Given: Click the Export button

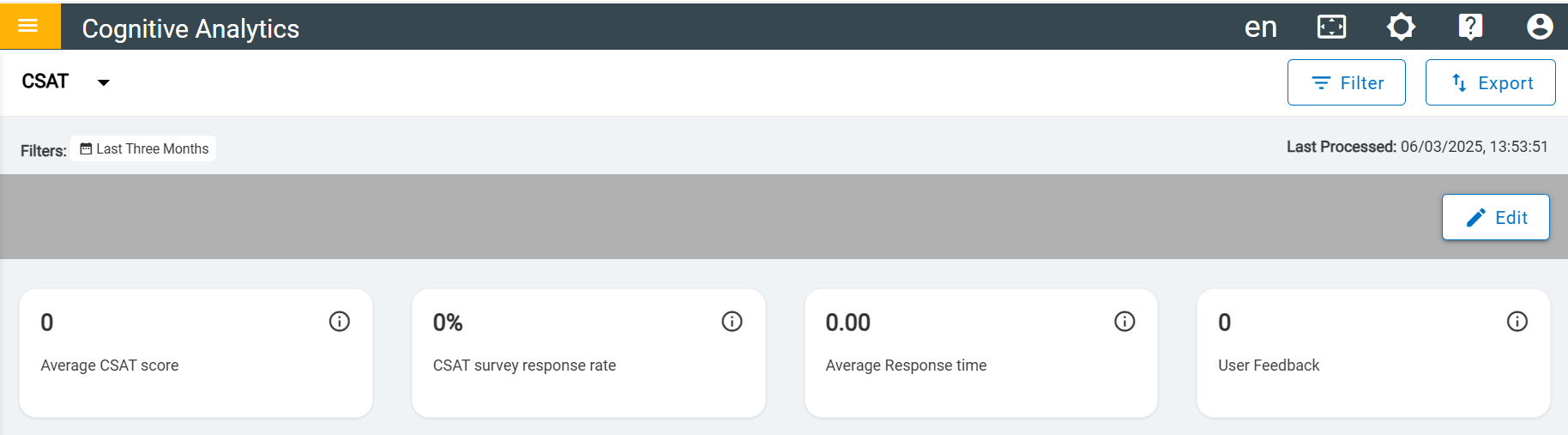Looking at the screenshot, I should point(1490,82).
